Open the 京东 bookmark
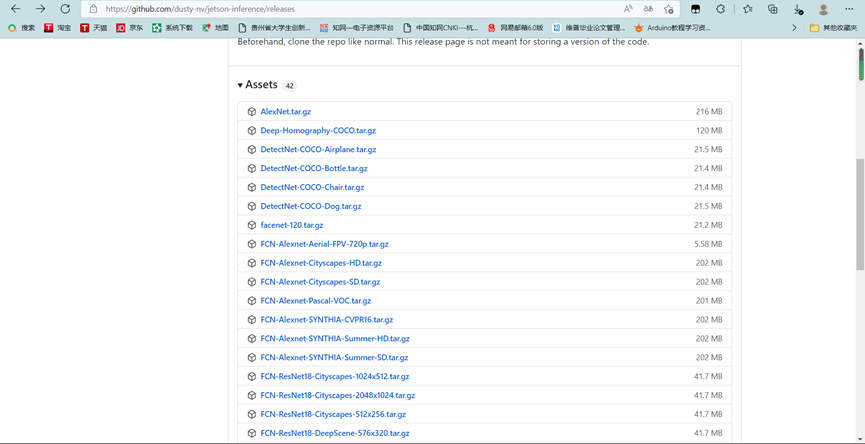865x444 pixels. tap(129, 28)
